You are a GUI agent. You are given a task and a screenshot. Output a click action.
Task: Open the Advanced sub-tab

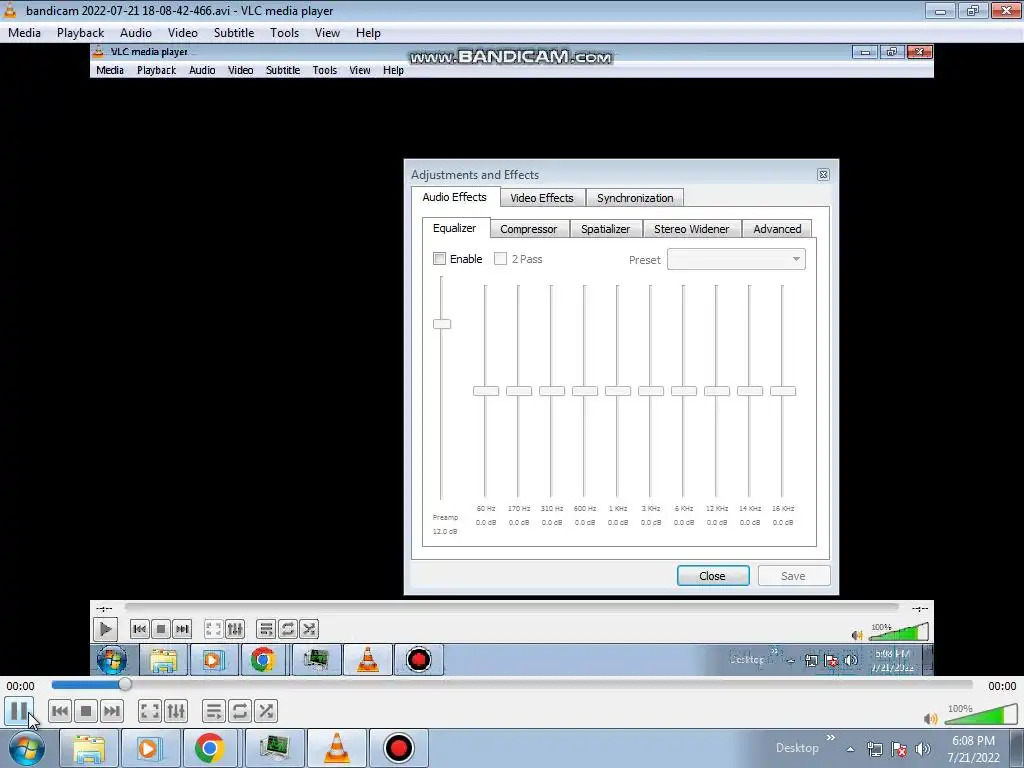point(777,229)
